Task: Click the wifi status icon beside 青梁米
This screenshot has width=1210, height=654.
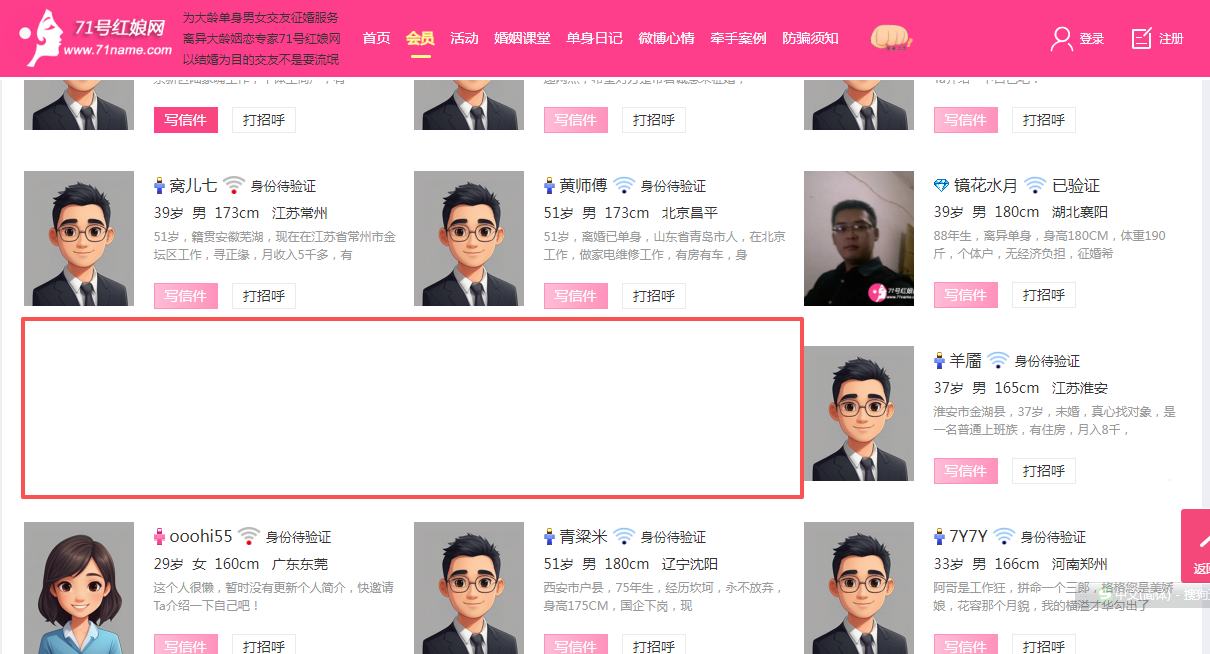Action: coord(624,537)
